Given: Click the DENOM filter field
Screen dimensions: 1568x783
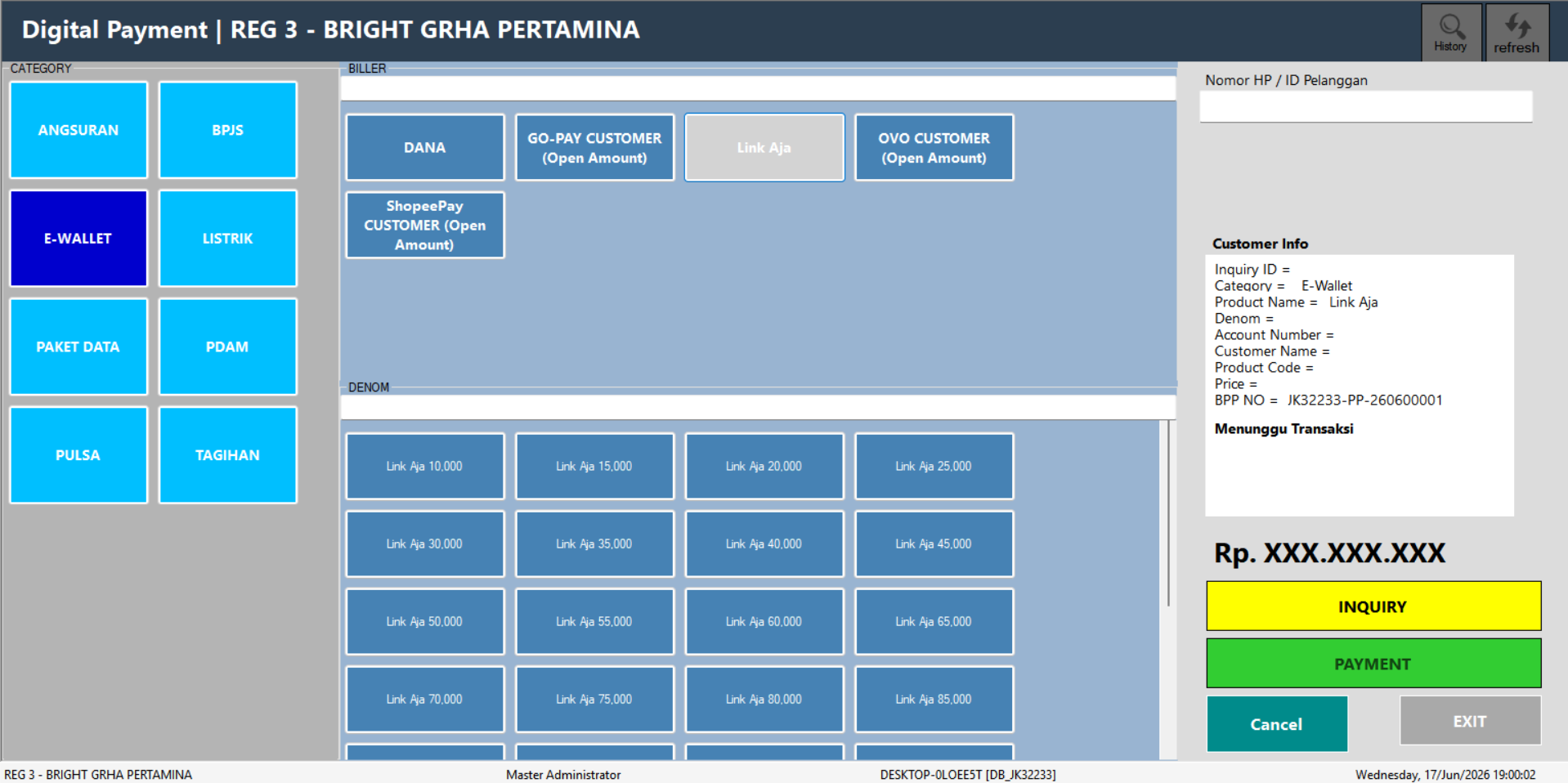Looking at the screenshot, I should point(758,407).
